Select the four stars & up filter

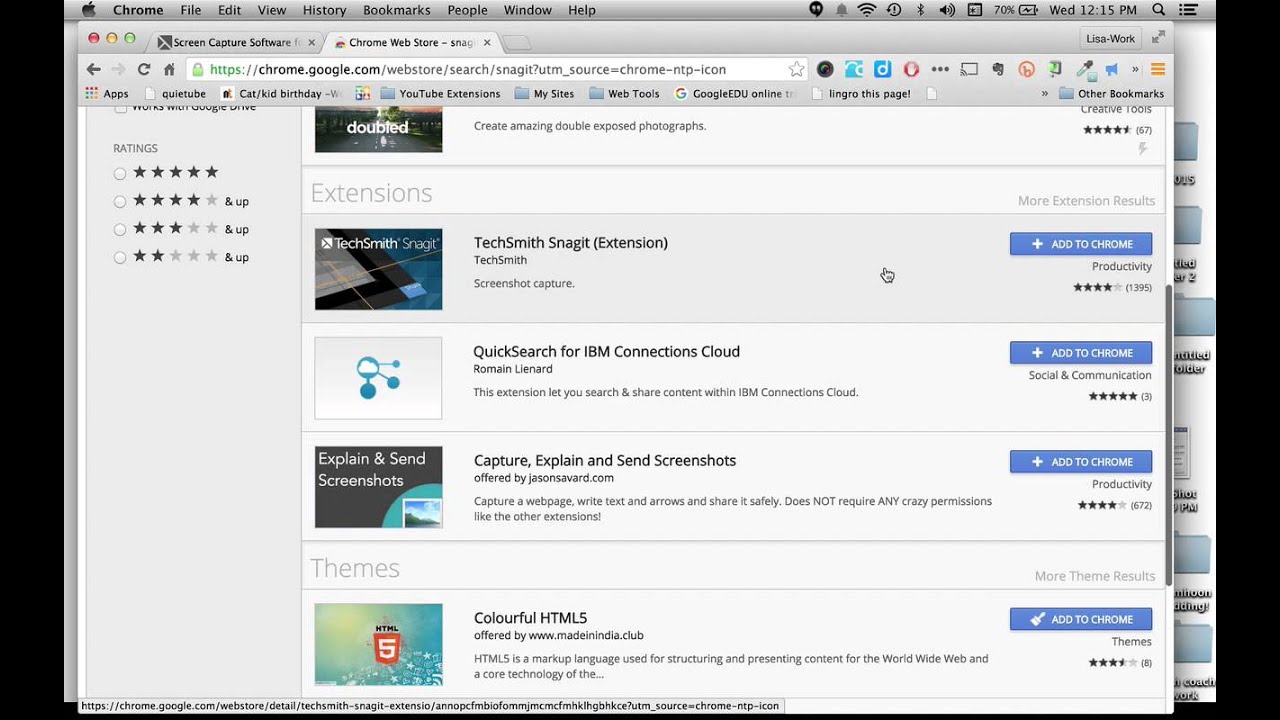[120, 202]
